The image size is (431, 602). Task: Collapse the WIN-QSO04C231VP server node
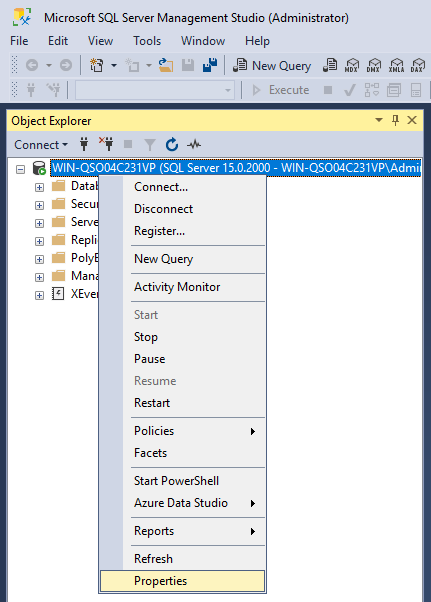click(x=20, y=169)
